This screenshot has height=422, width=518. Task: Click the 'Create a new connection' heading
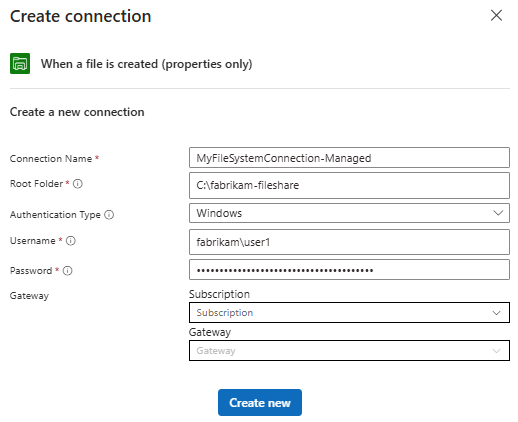pyautogui.click(x=77, y=112)
